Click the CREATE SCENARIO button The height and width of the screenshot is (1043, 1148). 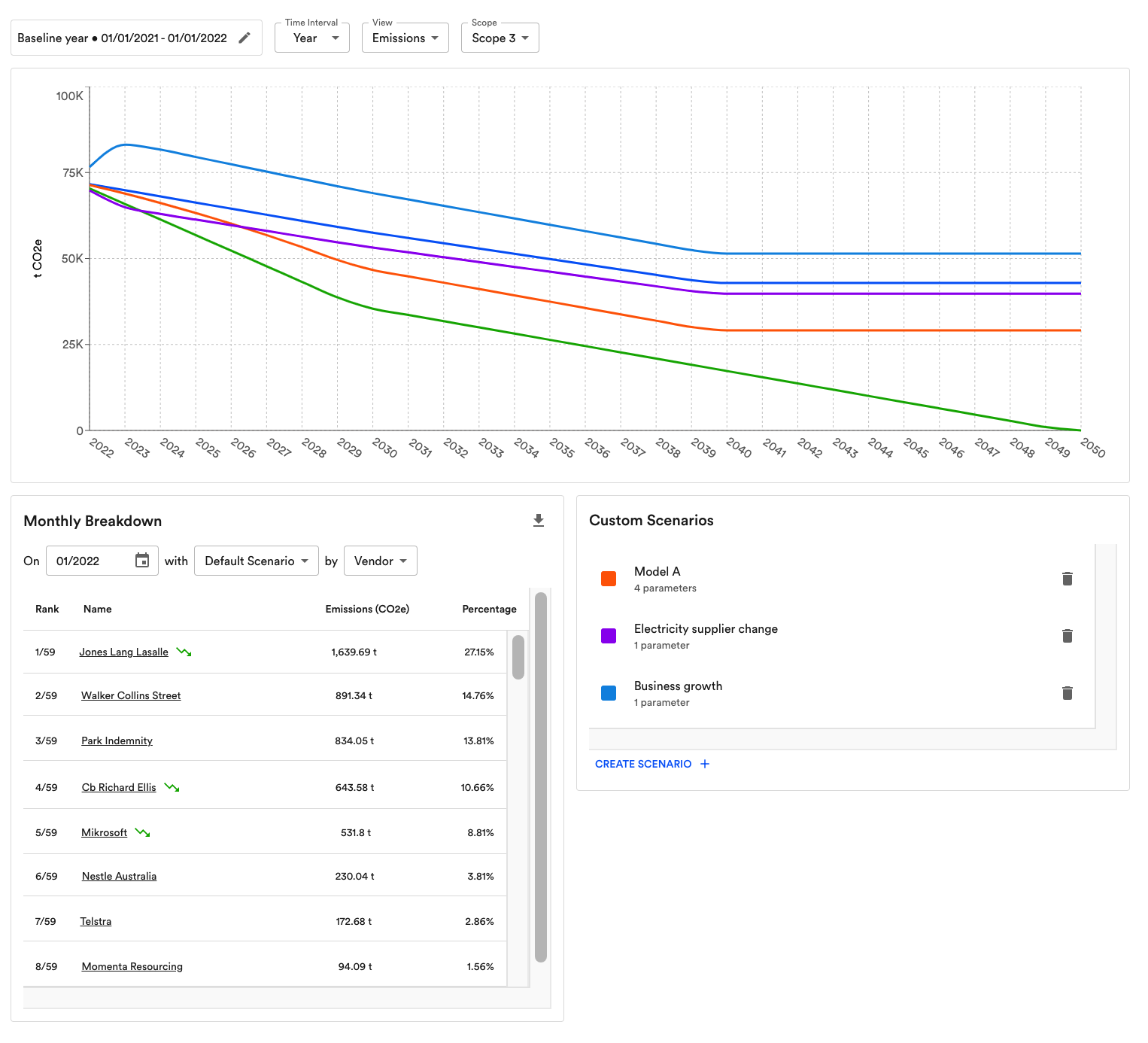point(652,764)
